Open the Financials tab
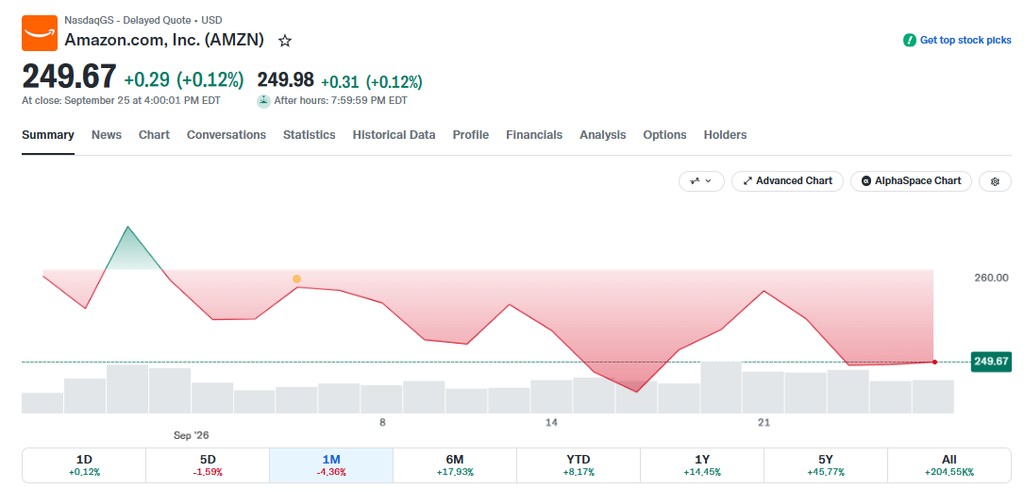 pos(534,135)
